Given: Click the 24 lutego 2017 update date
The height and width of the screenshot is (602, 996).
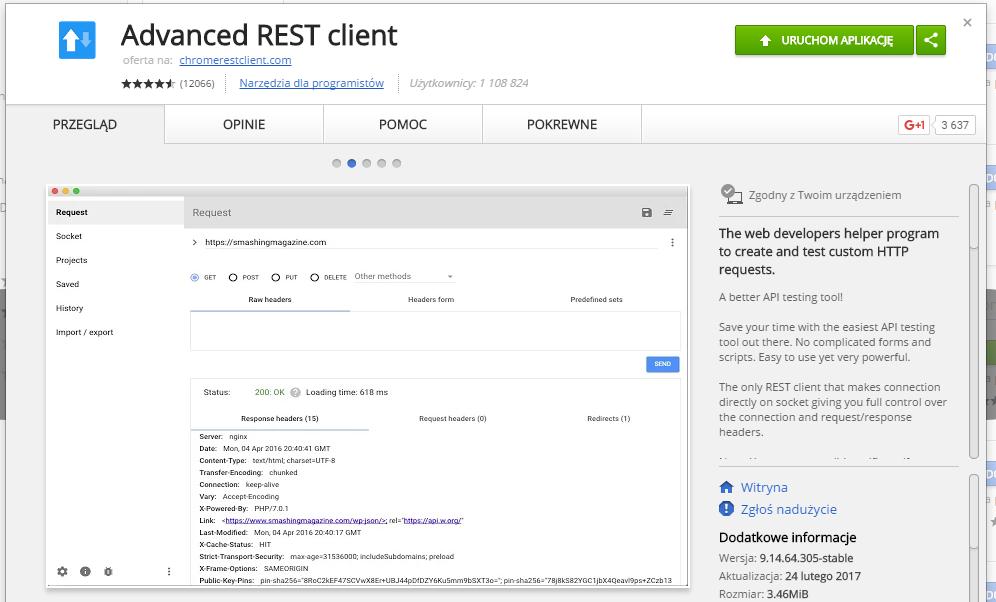Looking at the screenshot, I should click(x=823, y=577).
